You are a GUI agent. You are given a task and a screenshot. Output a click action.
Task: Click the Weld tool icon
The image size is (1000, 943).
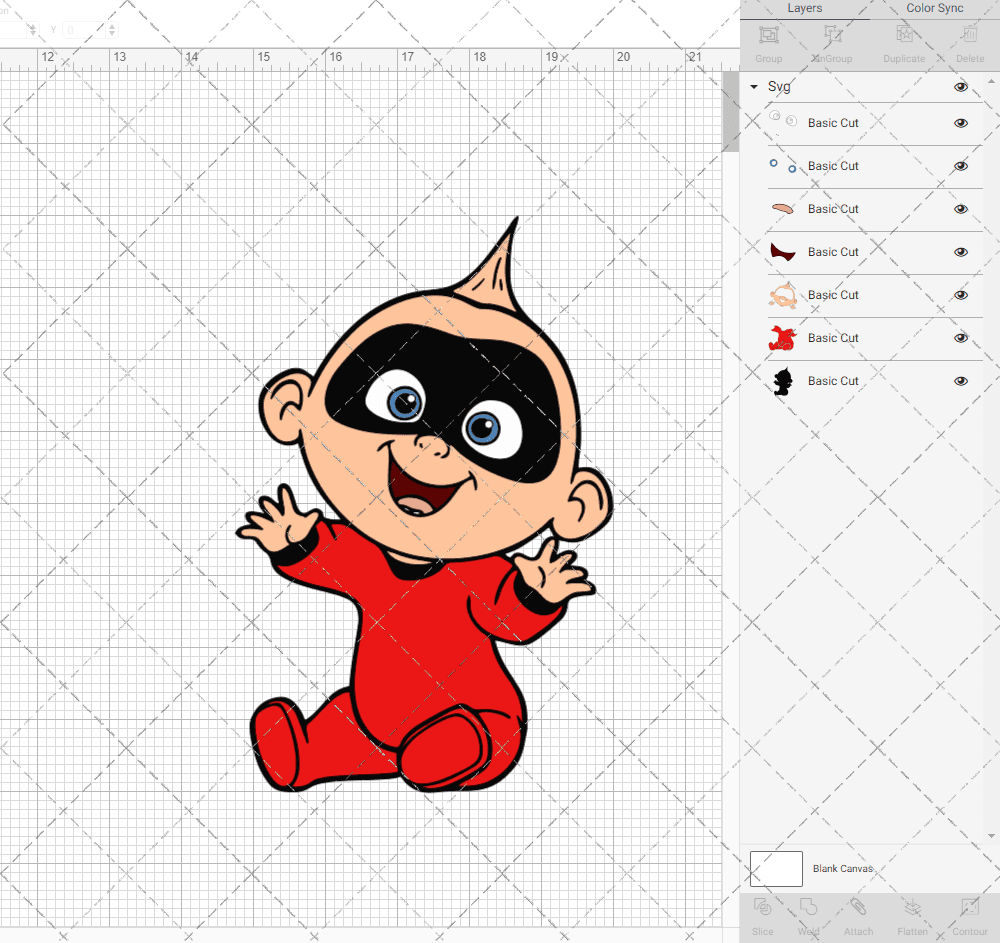808,907
